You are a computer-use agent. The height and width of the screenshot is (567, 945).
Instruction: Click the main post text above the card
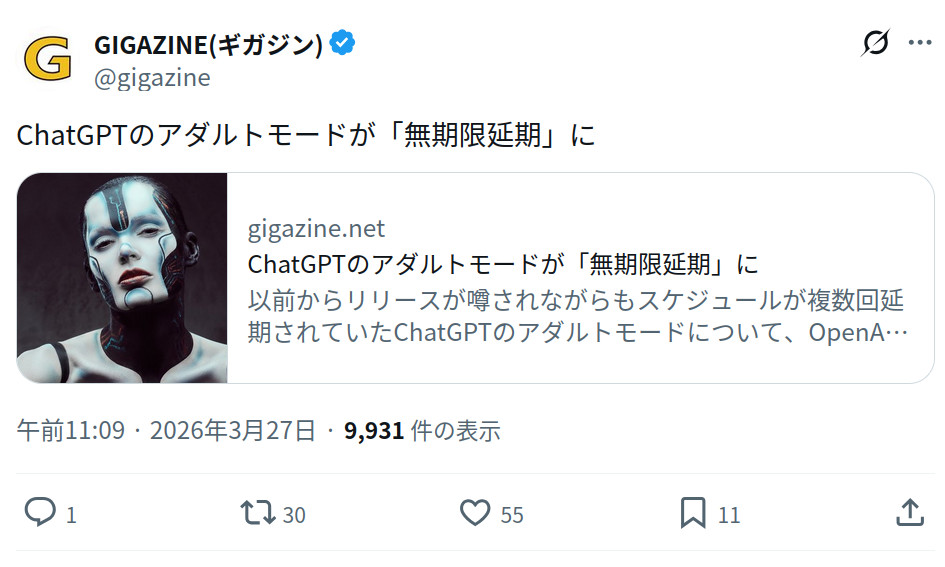coord(306,135)
